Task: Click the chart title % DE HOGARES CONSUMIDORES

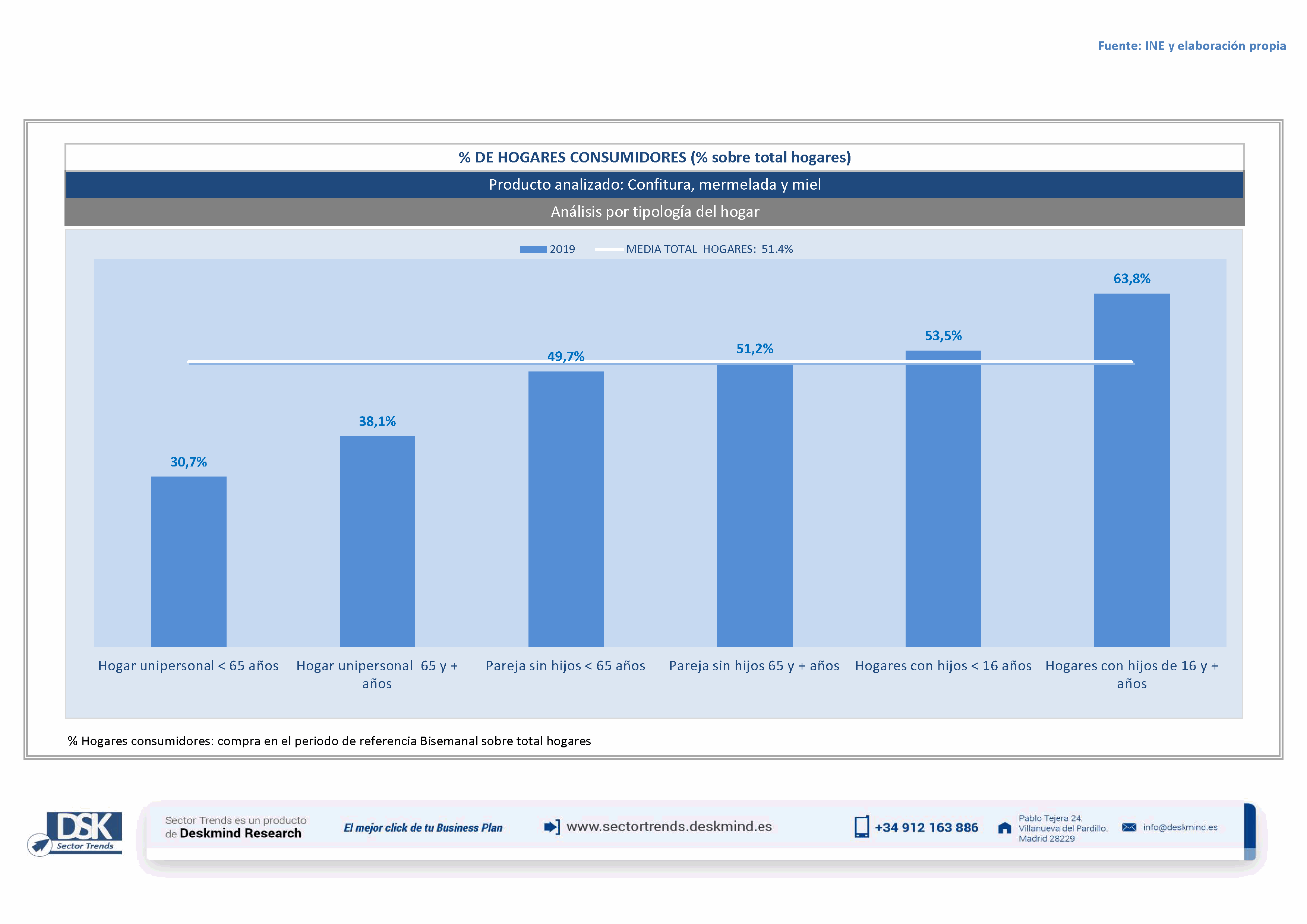Action: (654, 158)
